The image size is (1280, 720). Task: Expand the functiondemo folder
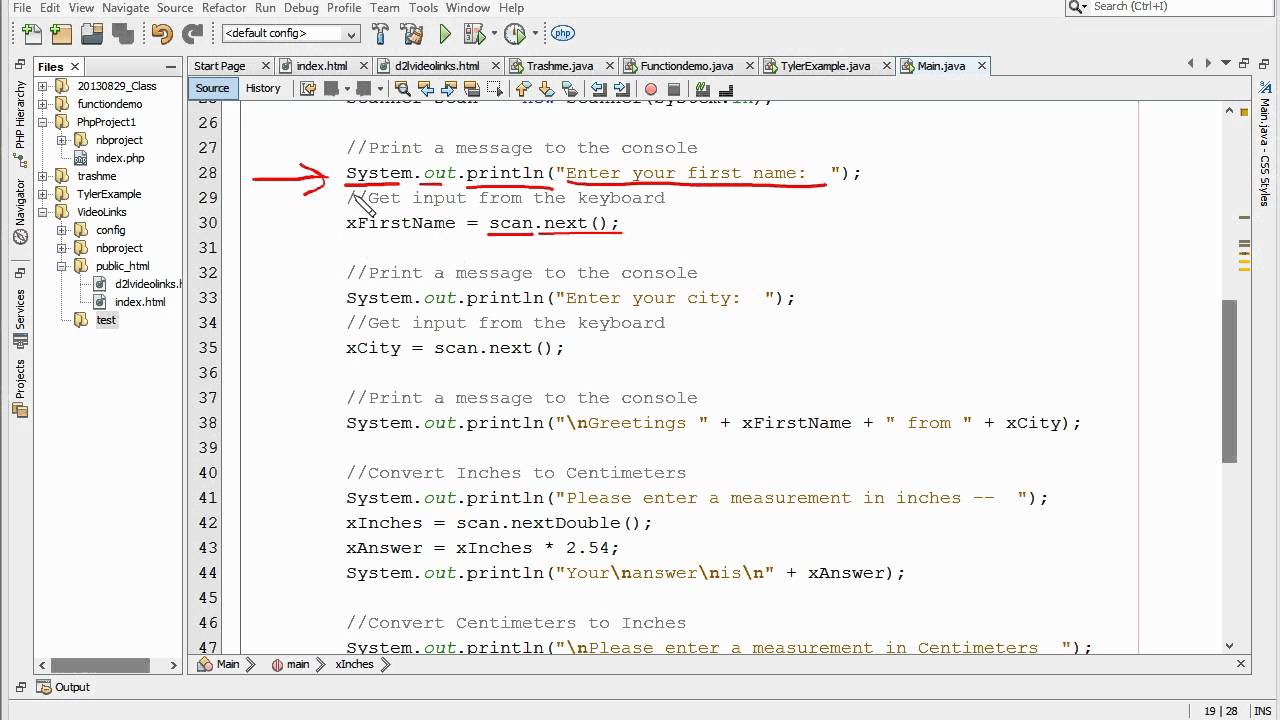click(x=43, y=104)
